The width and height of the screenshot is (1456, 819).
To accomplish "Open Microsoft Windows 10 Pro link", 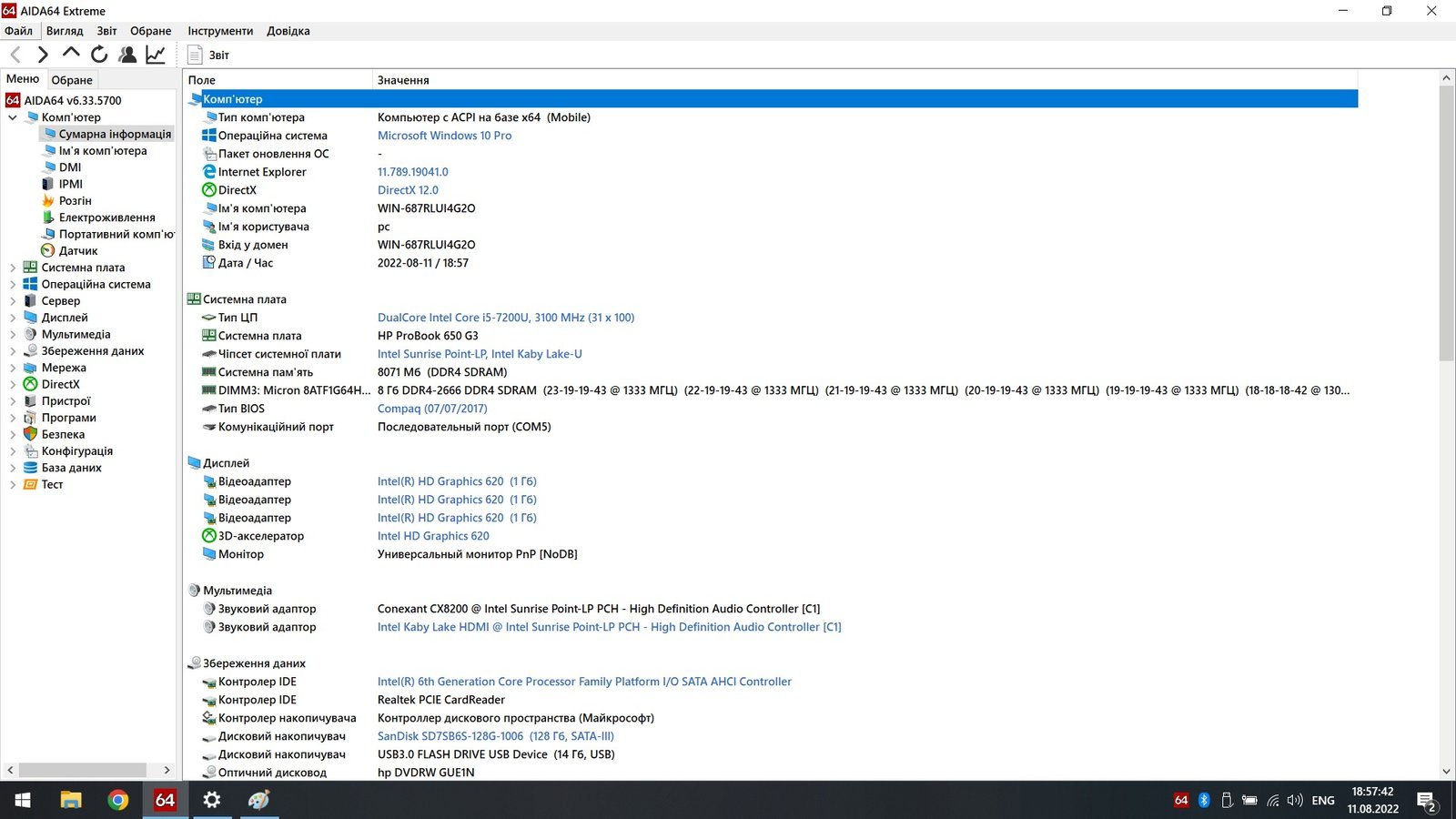I will (x=444, y=136).
